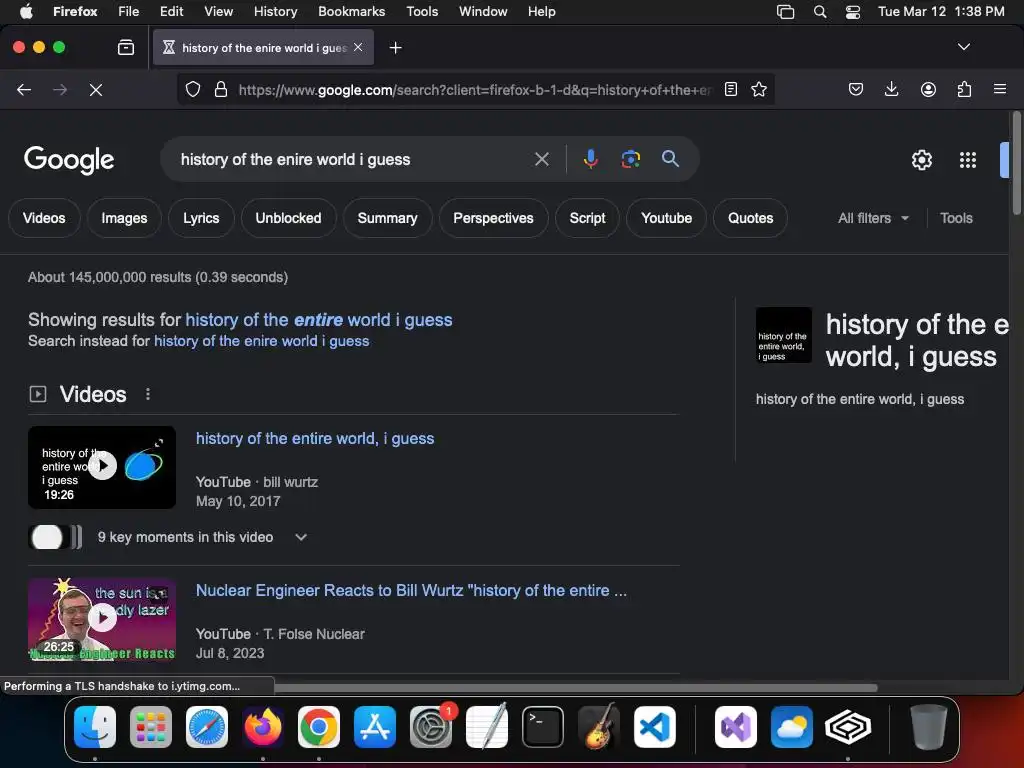Screen dimensions: 1024x768
Task: Select the Script filter chip
Action: [587, 218]
